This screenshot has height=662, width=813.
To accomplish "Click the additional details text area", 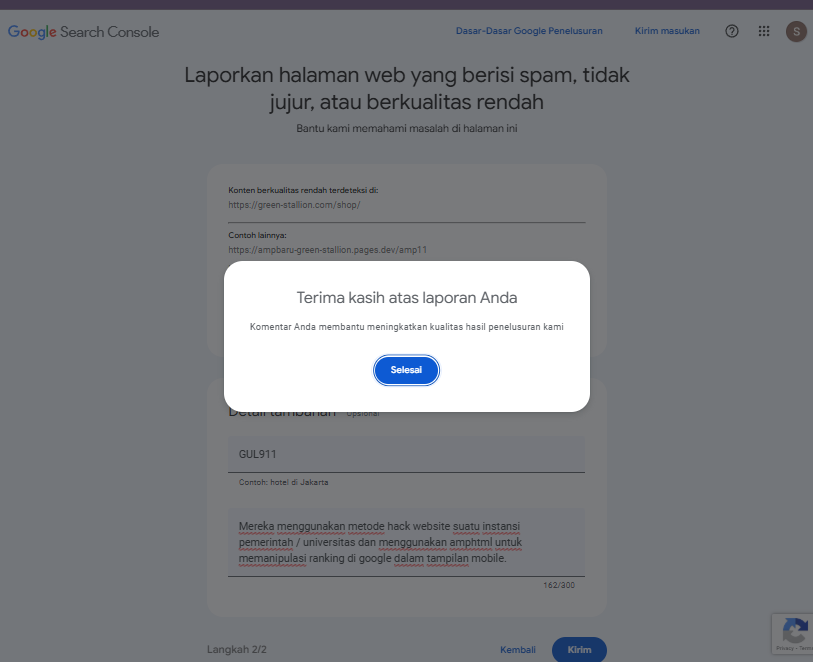I will tap(406, 542).
